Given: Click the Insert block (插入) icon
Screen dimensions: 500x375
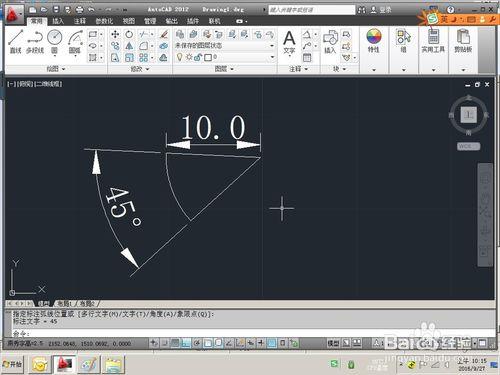Looking at the screenshot, I should tap(330, 41).
